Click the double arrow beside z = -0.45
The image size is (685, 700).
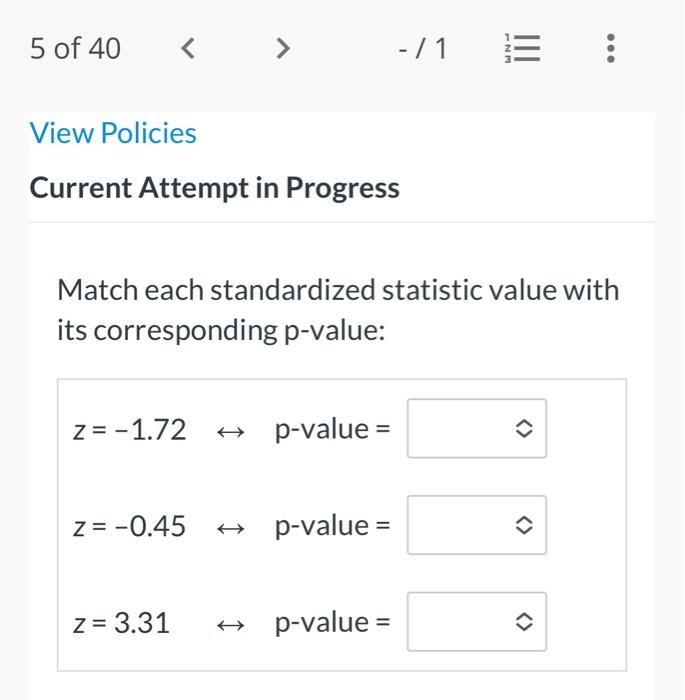[x=230, y=527]
